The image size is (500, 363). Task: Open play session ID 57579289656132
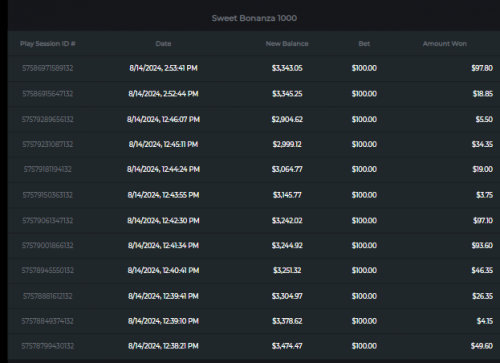[x=48, y=119]
